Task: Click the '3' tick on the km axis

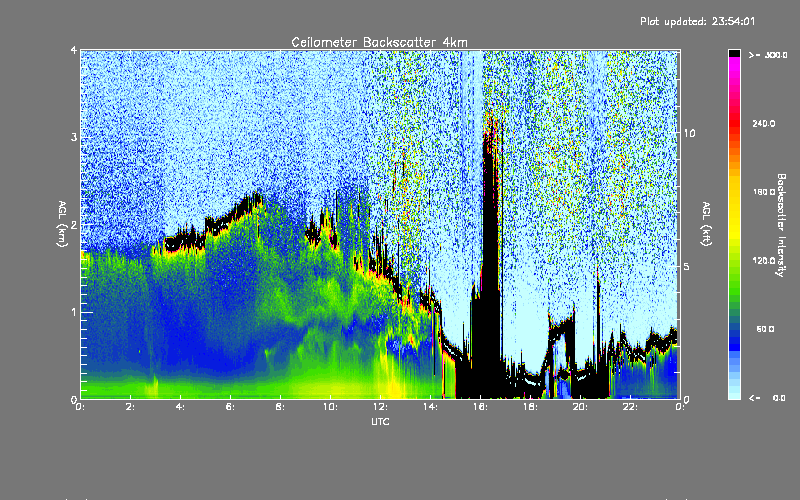Action: [74, 138]
